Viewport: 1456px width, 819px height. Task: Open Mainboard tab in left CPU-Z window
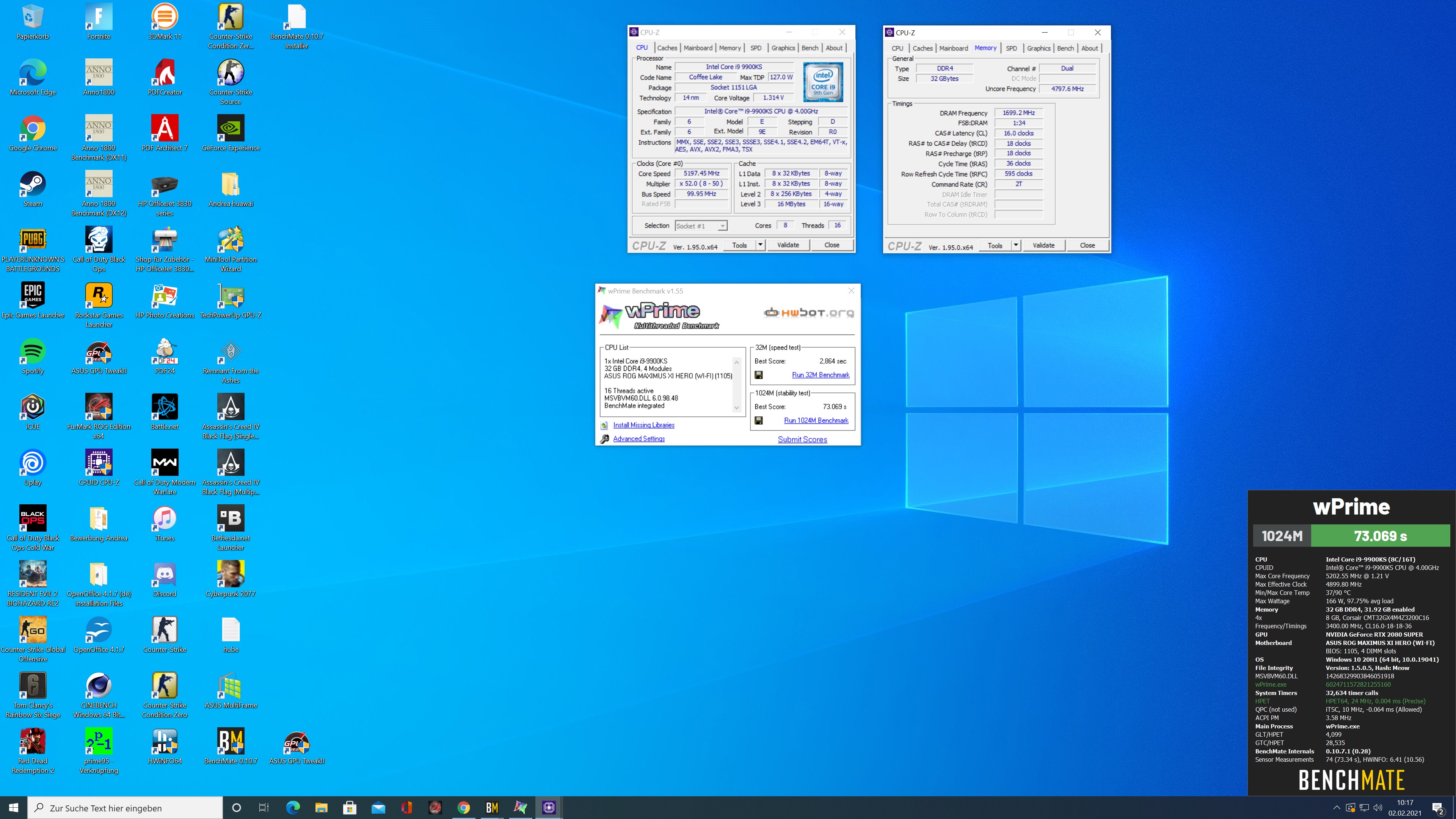[x=698, y=48]
